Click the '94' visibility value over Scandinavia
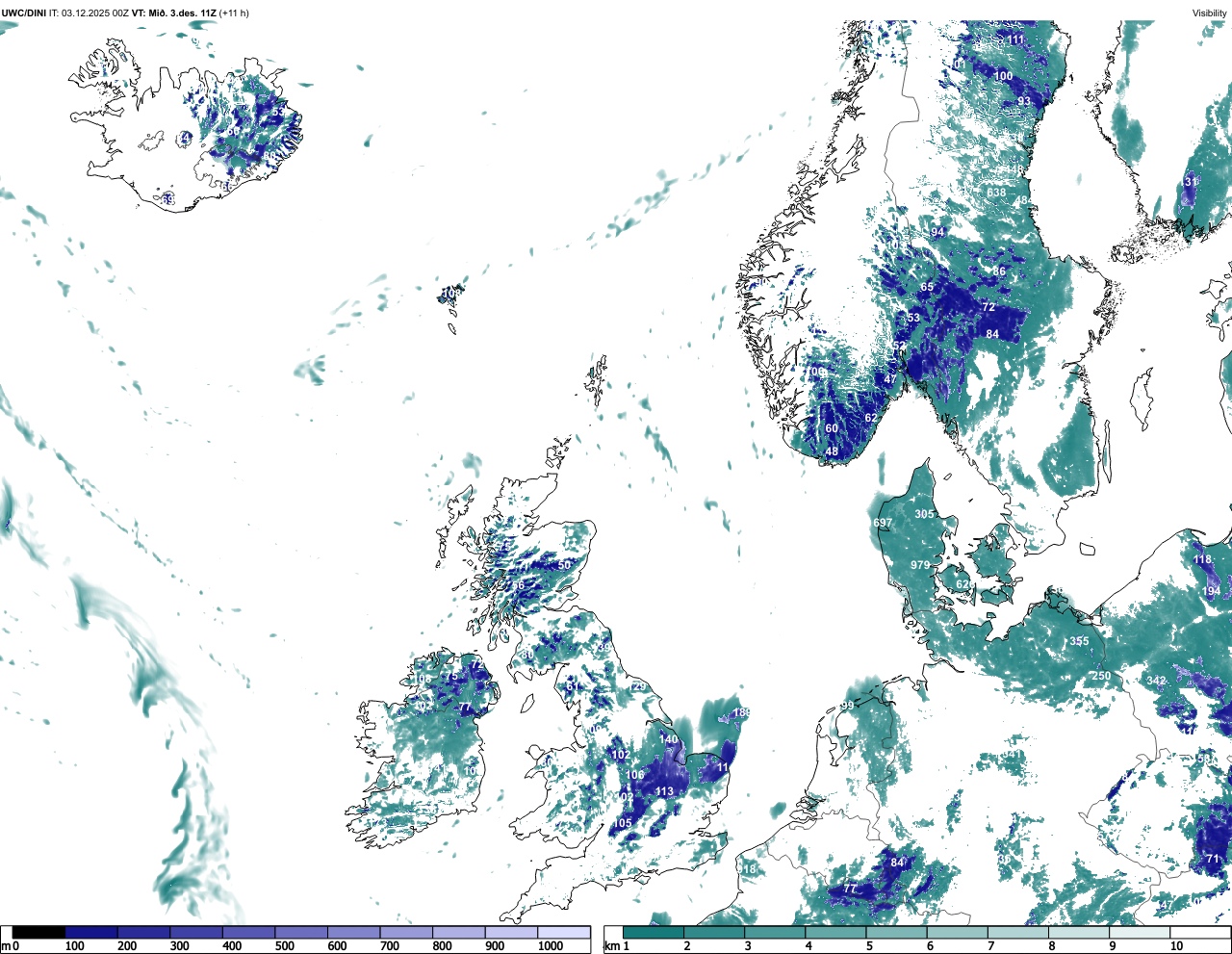This screenshot has height=954, width=1232. [x=937, y=232]
